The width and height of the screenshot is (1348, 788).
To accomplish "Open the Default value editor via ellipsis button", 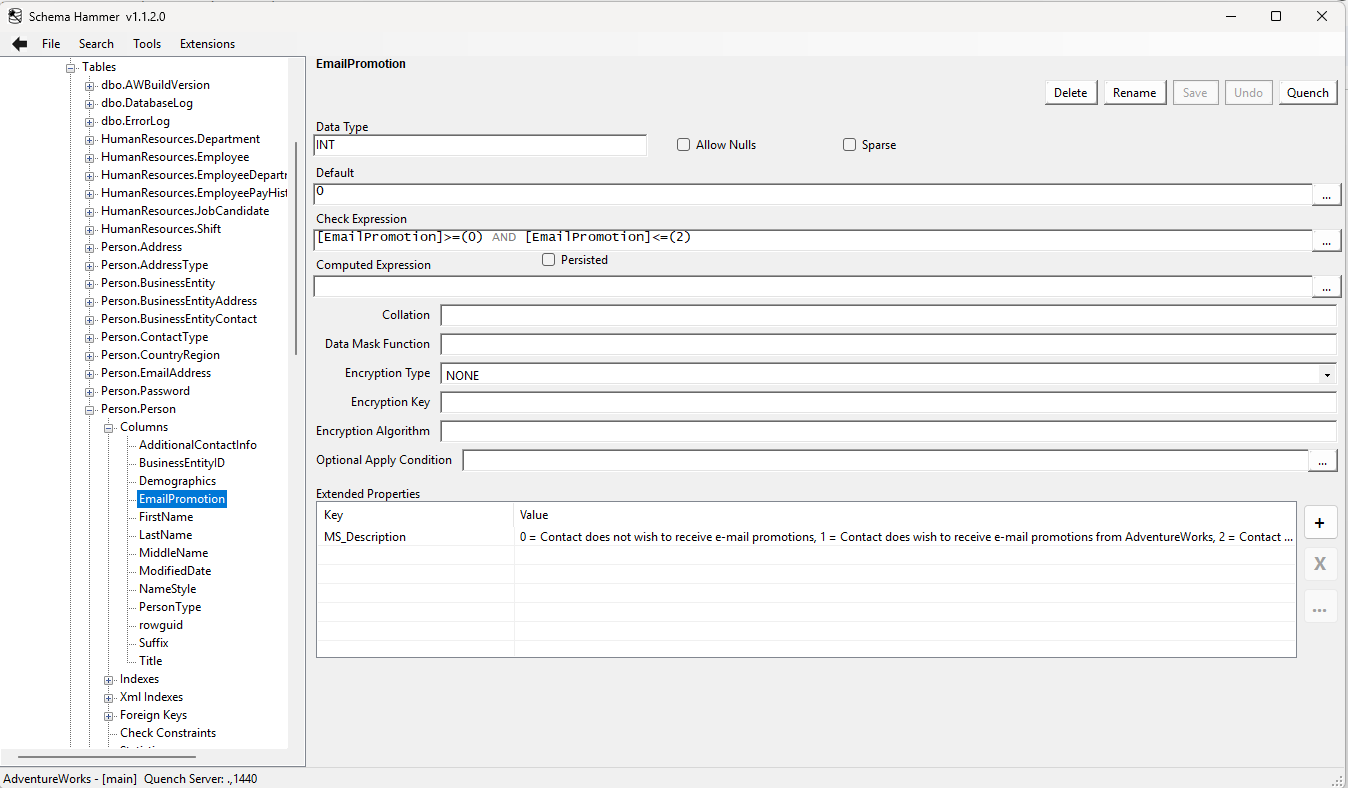I will coord(1326,194).
